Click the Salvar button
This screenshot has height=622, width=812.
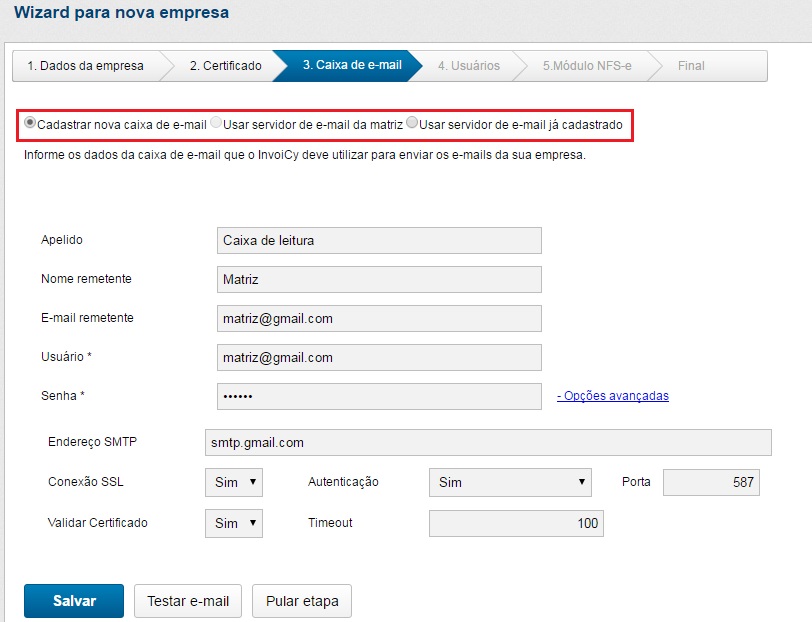point(74,601)
